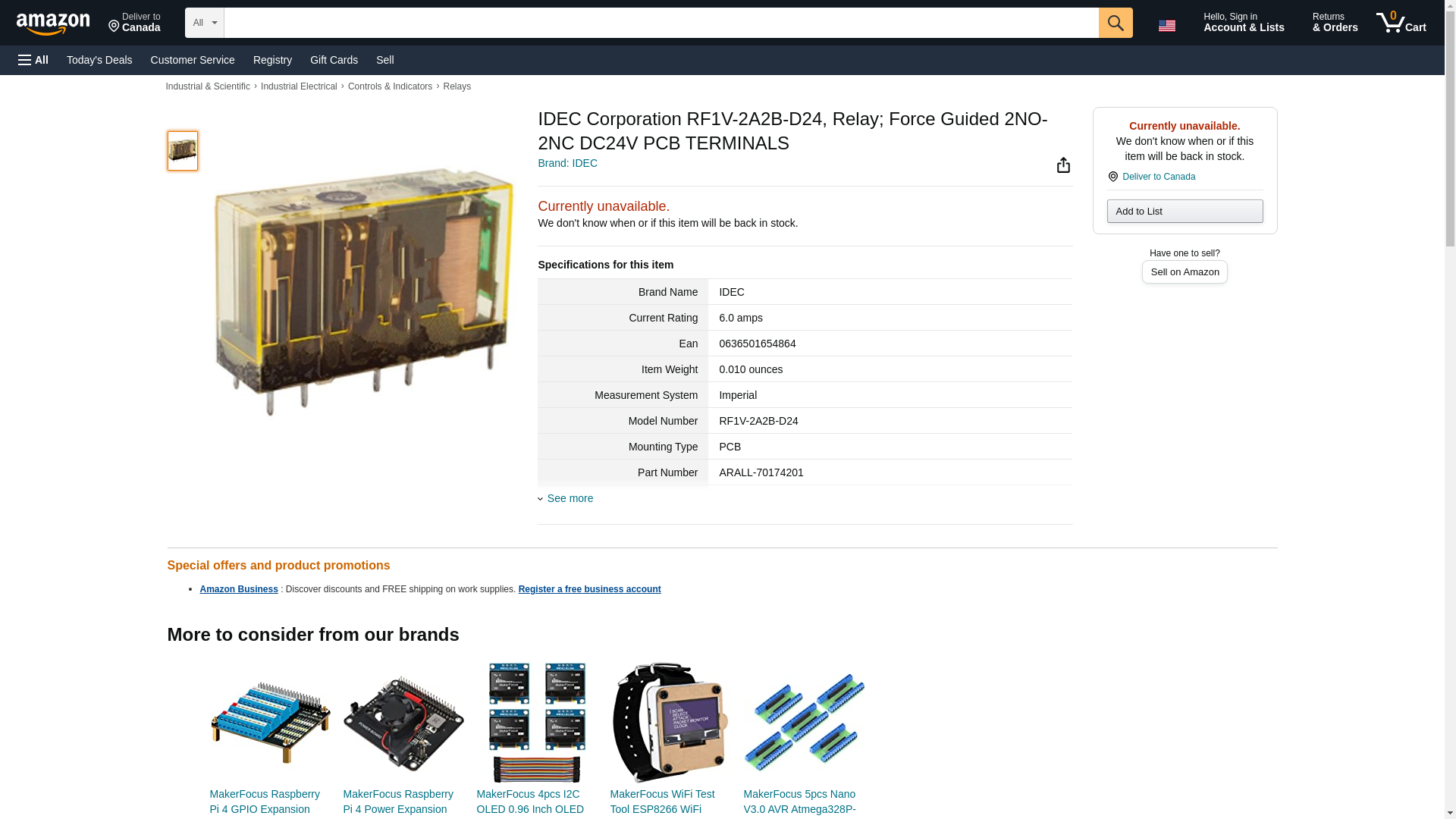The width and height of the screenshot is (1456, 819).
Task: Click the US flag language selector
Action: pos(1166,25)
